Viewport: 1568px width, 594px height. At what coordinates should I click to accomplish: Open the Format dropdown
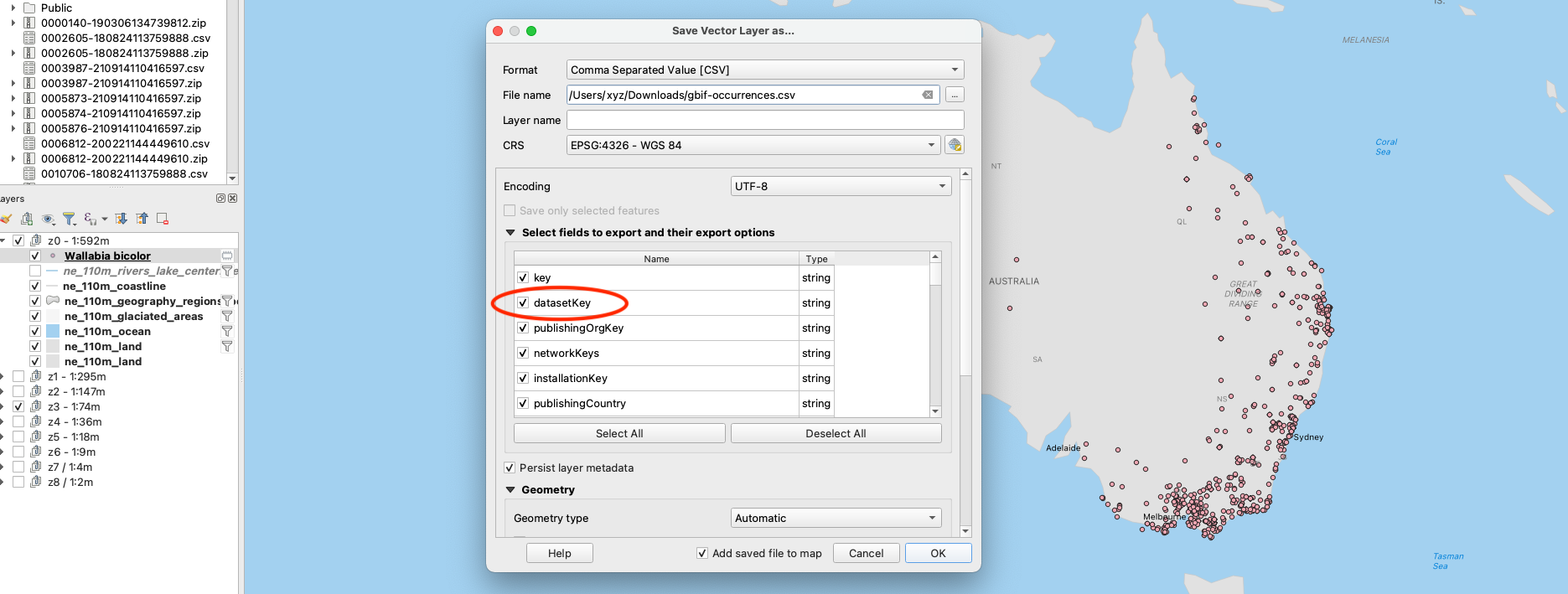coord(765,70)
